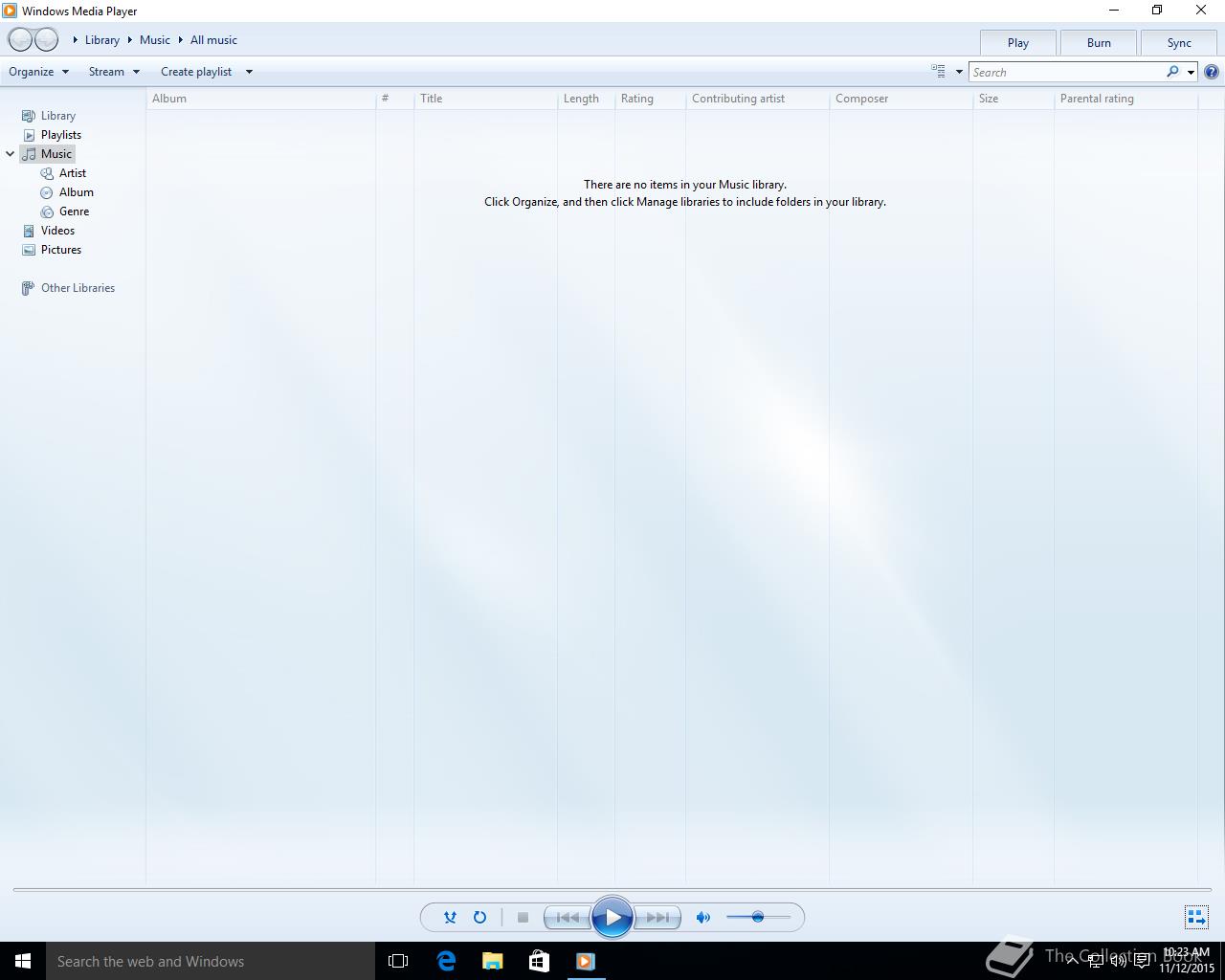Viewport: 1225px width, 980px height.
Task: Select Other Libraries in the navigation pane
Action: (x=68, y=288)
